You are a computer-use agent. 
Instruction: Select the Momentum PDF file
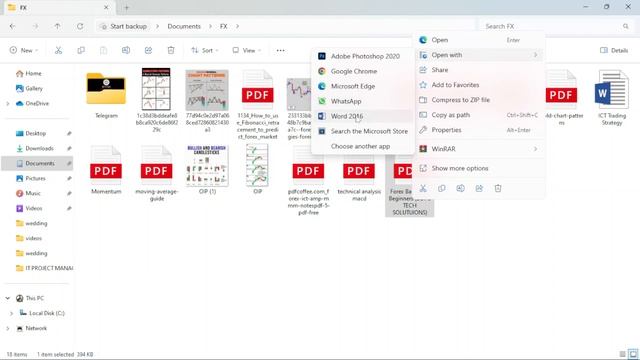point(106,170)
